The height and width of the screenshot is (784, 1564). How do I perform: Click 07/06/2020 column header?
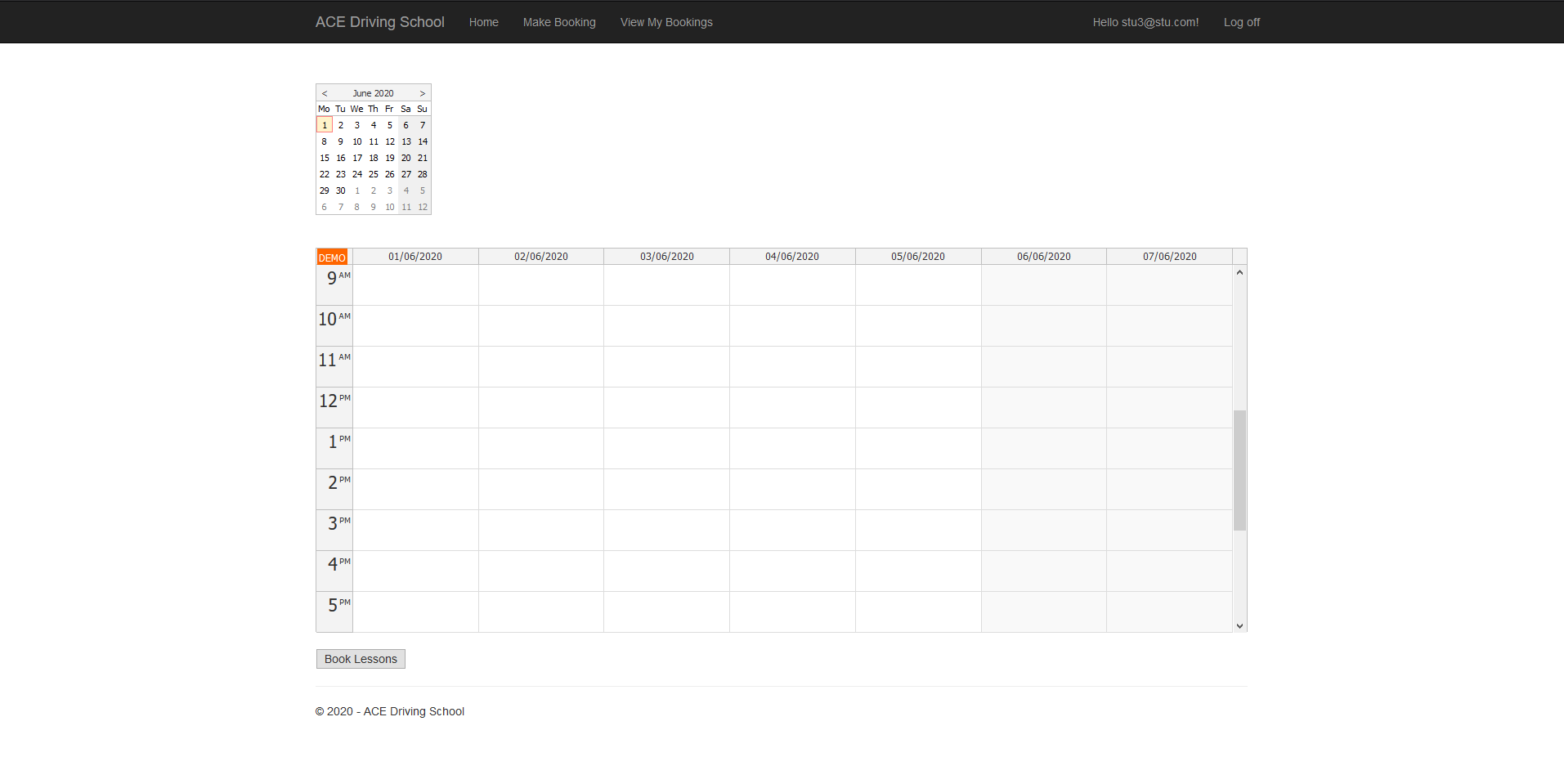(1170, 257)
